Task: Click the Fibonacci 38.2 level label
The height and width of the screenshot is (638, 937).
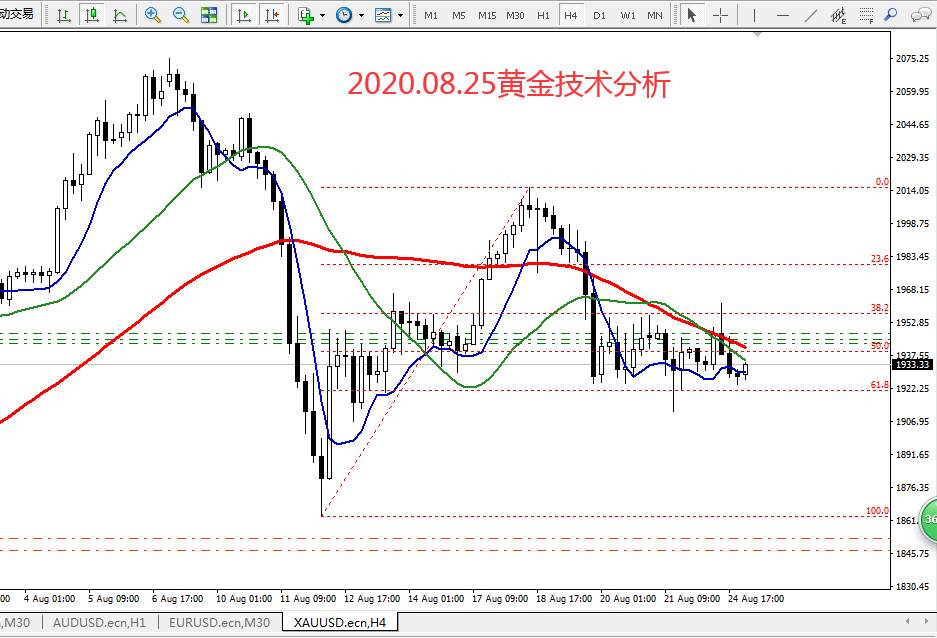Action: [x=880, y=308]
